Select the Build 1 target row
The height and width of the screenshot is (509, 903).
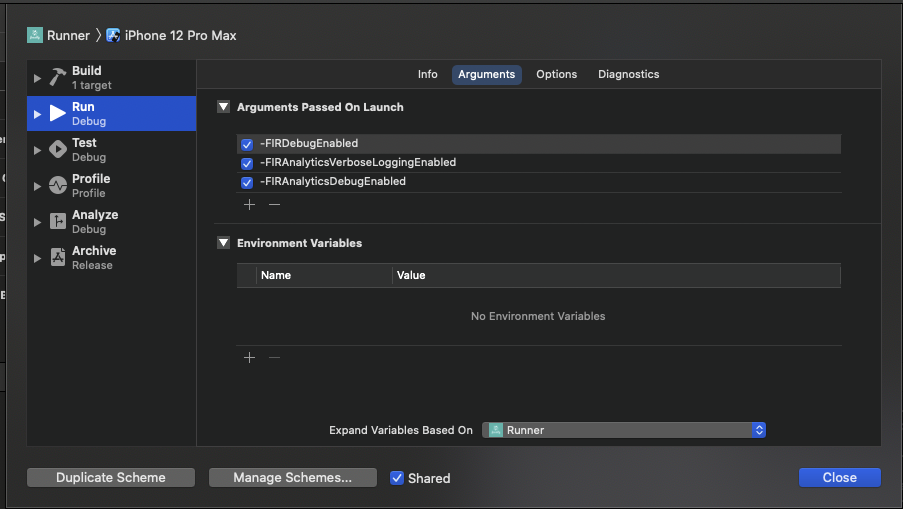[x=112, y=78]
